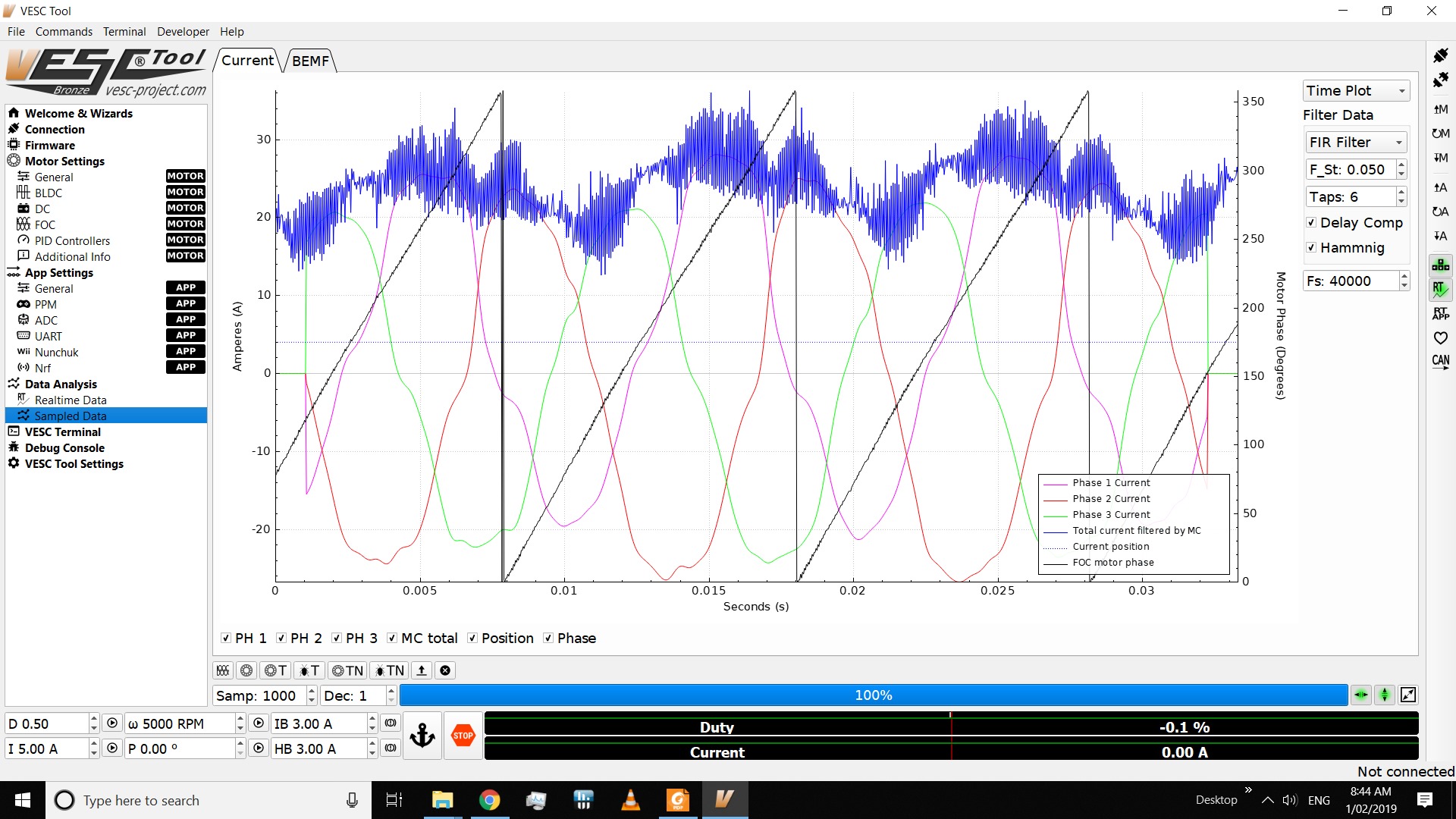Toggle RT realtime data streaming icon
Image resolution: width=1456 pixels, height=819 pixels.
pos(1441,289)
